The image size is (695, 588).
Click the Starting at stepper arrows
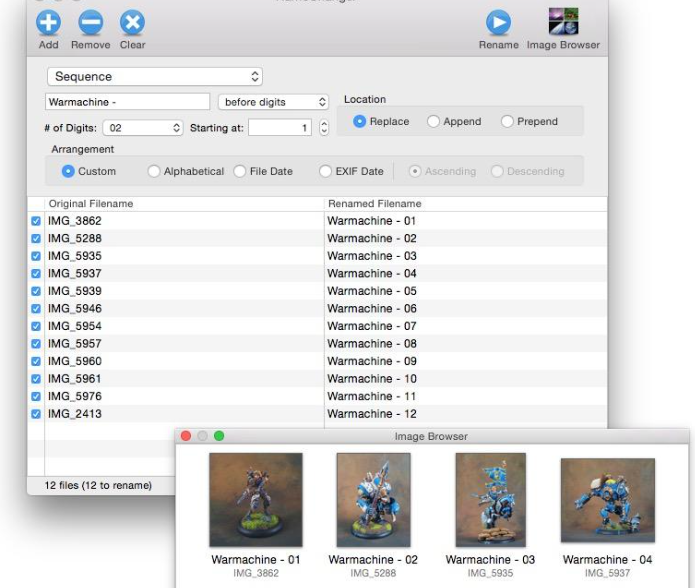click(x=324, y=128)
